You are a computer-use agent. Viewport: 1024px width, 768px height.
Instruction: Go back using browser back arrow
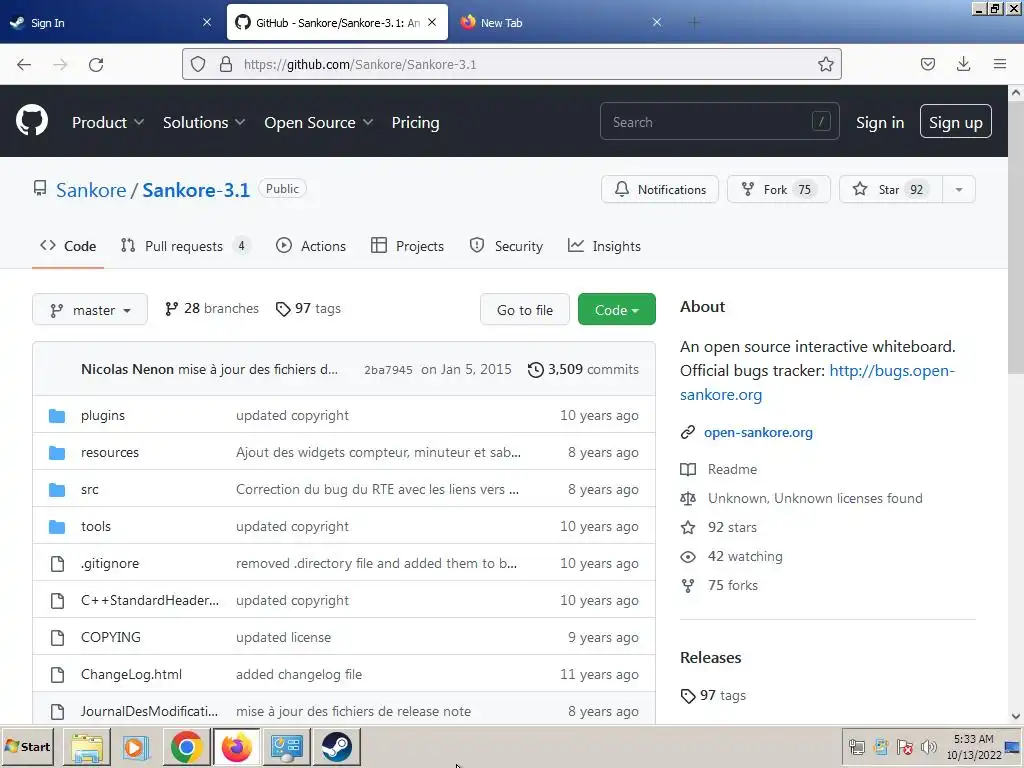(24, 64)
